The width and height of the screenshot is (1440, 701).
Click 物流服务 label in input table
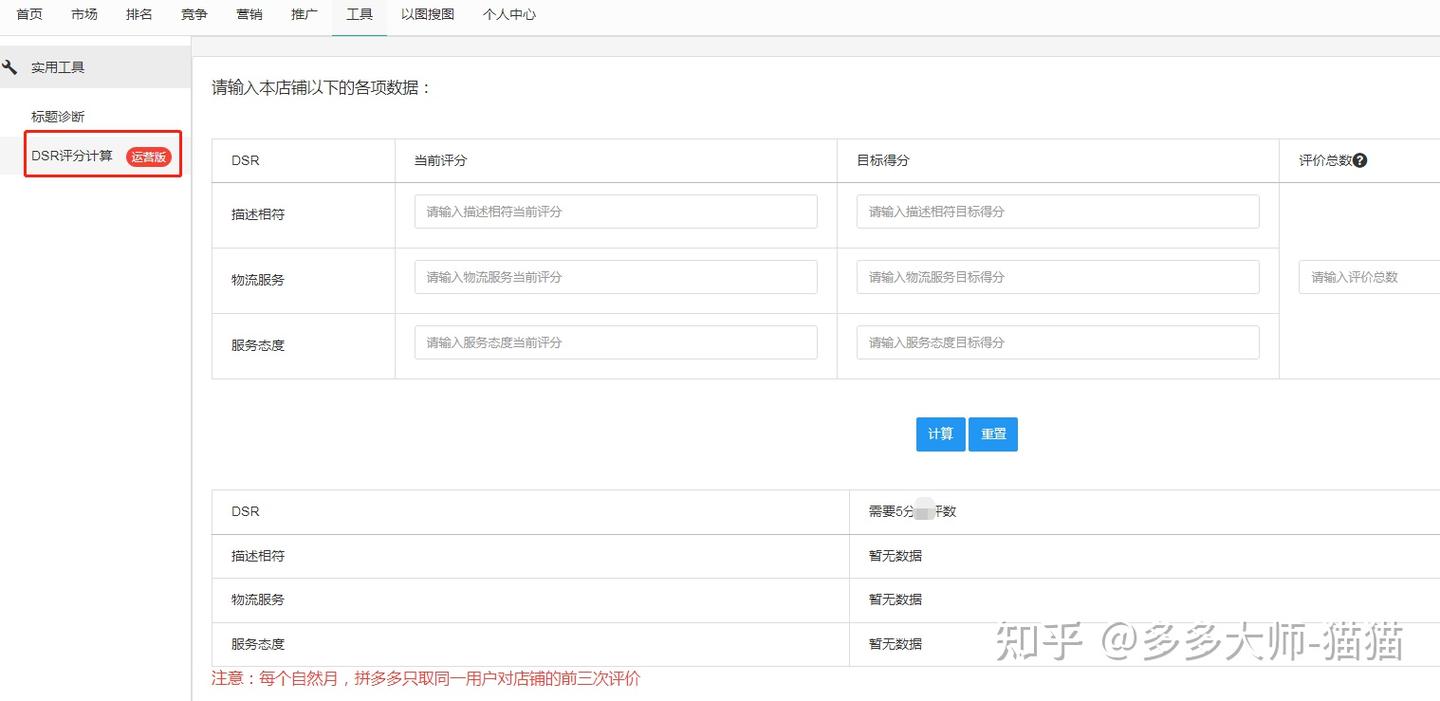pos(258,280)
